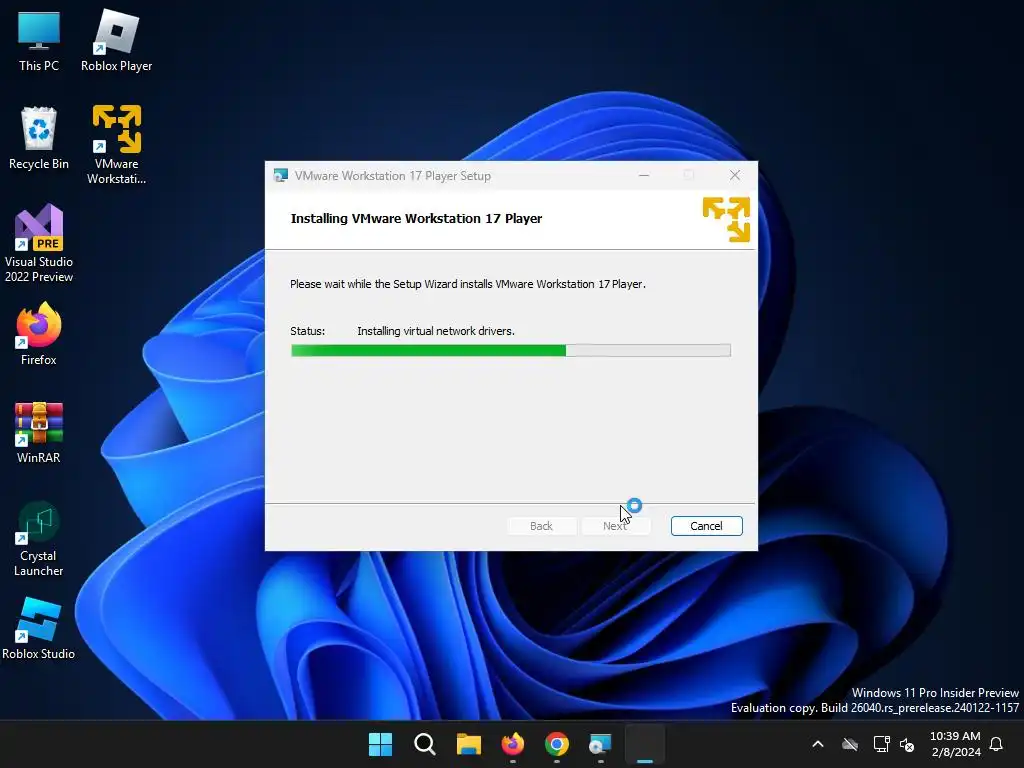
Task: Switch to Firefox in the taskbar
Action: (x=513, y=744)
